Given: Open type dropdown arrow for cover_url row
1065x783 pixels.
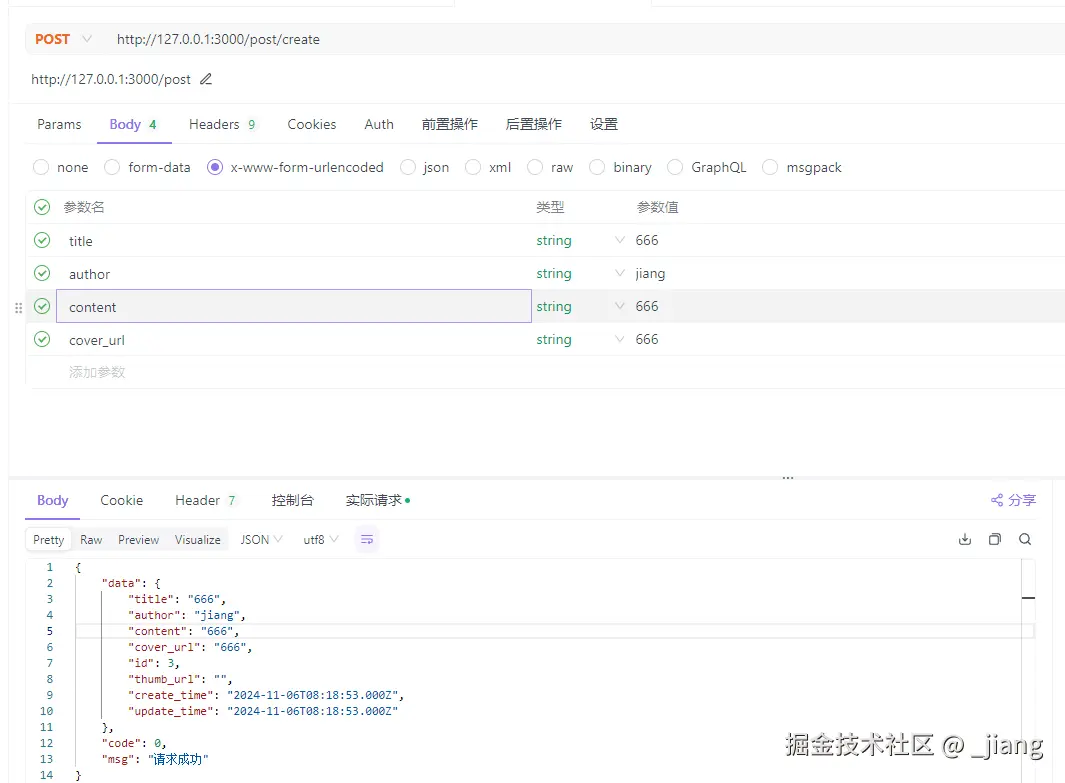Looking at the screenshot, I should tap(619, 339).
